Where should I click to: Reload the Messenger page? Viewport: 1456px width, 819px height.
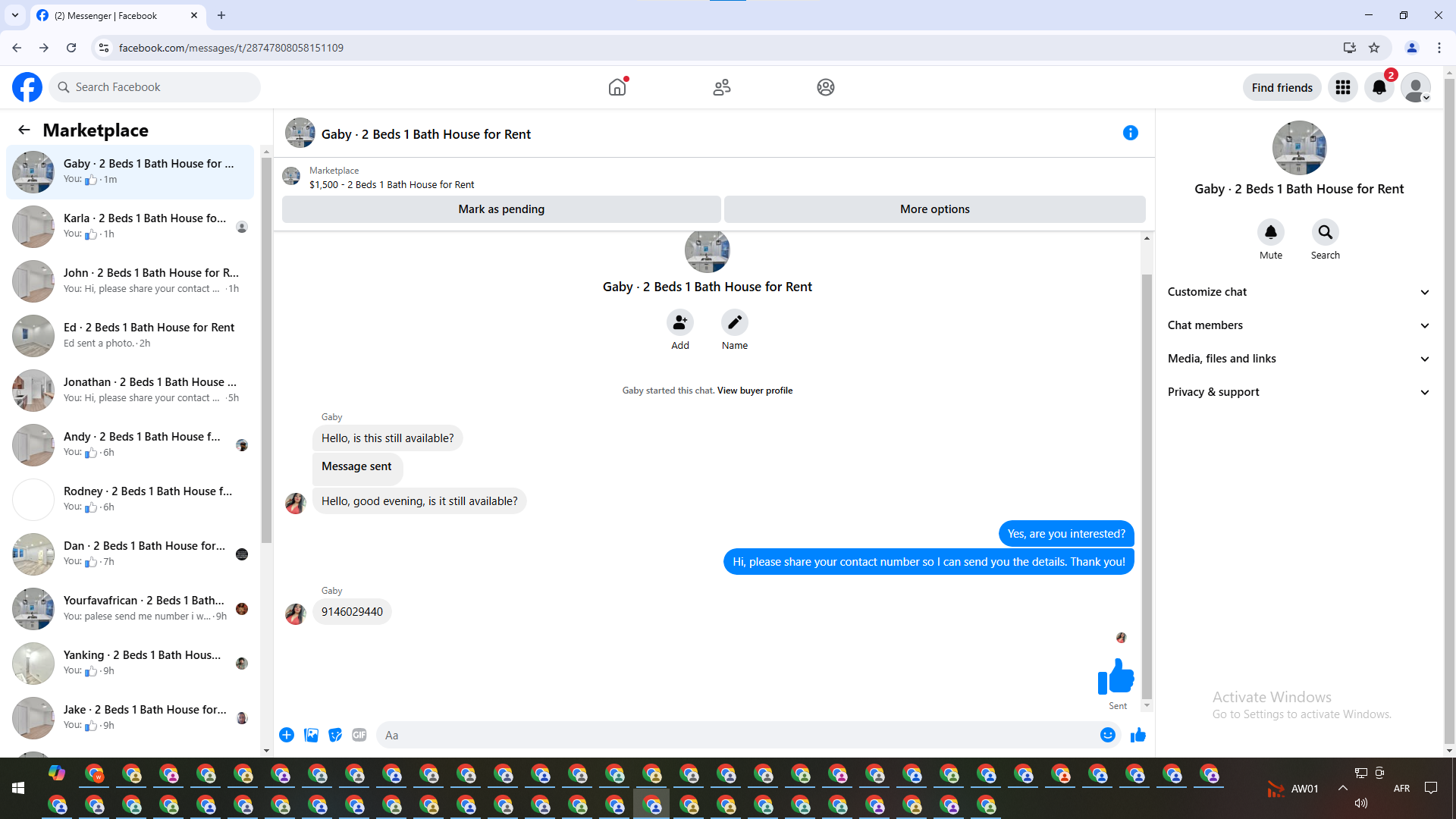pyautogui.click(x=71, y=48)
